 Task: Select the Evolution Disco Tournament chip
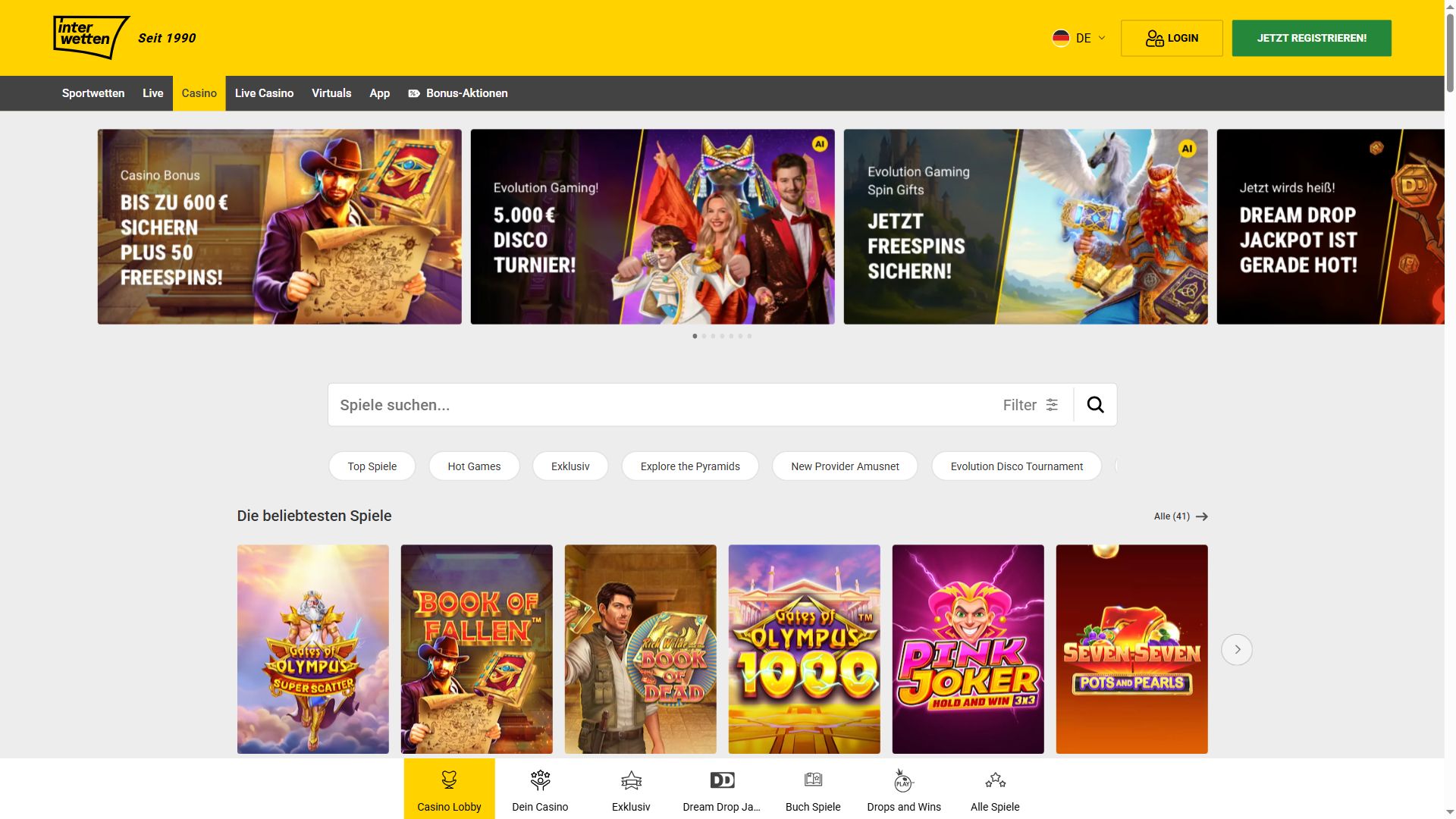(1016, 466)
